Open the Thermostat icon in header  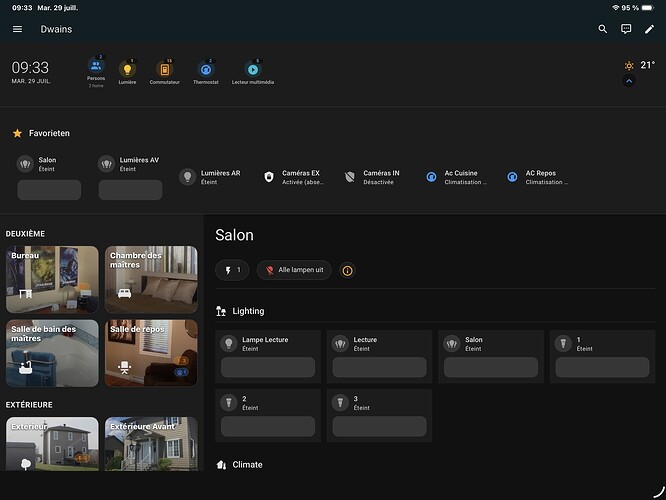click(x=206, y=70)
